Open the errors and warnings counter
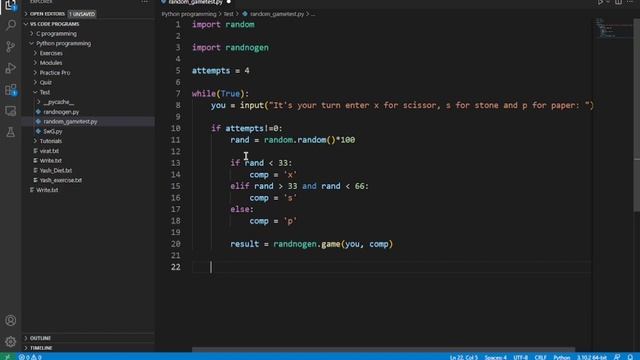640x360 pixels. 30,357
